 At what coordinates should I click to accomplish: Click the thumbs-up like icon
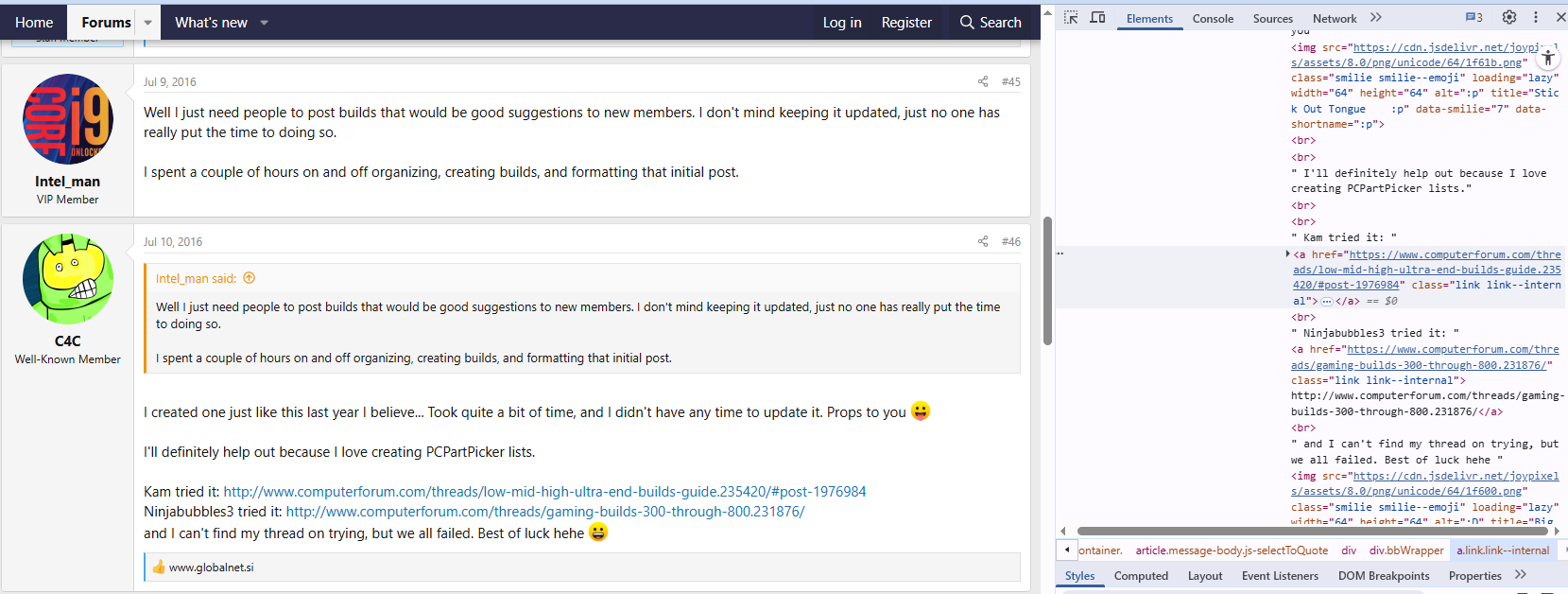click(159, 567)
